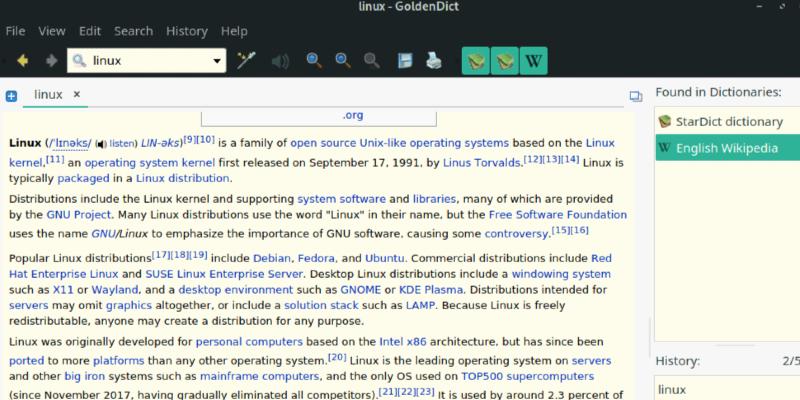The image size is (800, 400).
Task: Add a new tab with plus button
Action: [x=11, y=96]
